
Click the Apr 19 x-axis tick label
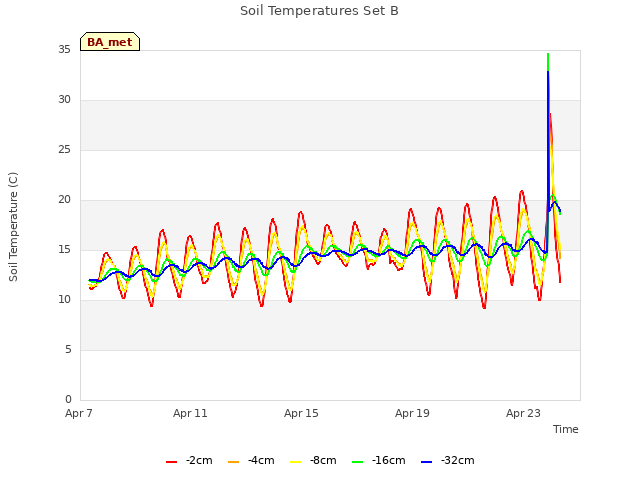[412, 413]
